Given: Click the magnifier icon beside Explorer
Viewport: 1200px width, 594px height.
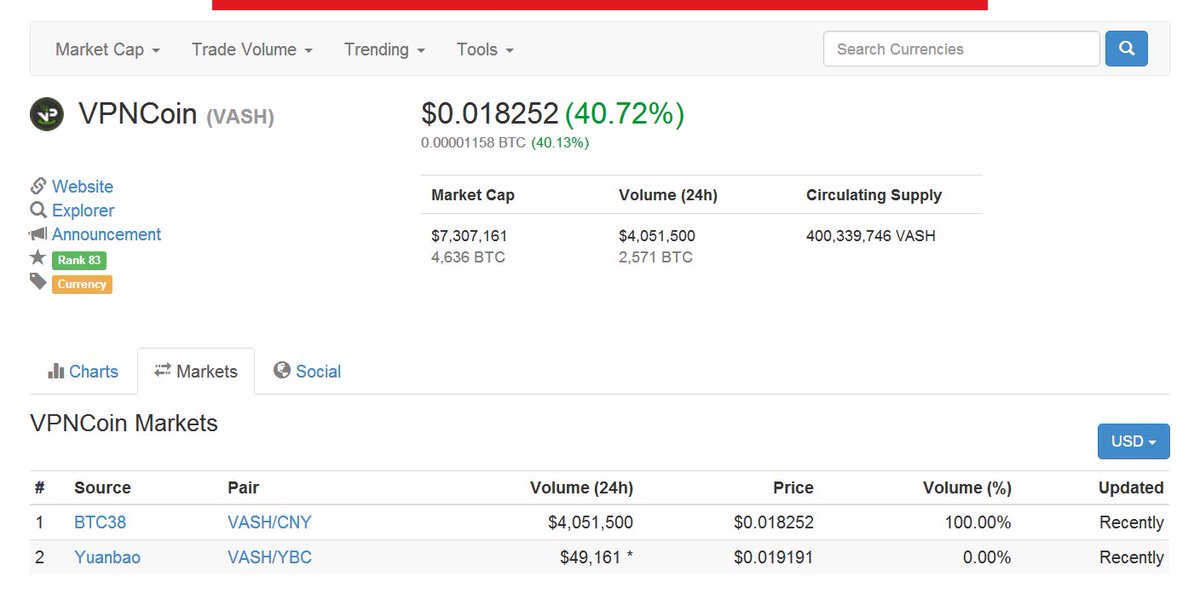Looking at the screenshot, I should coord(38,210).
